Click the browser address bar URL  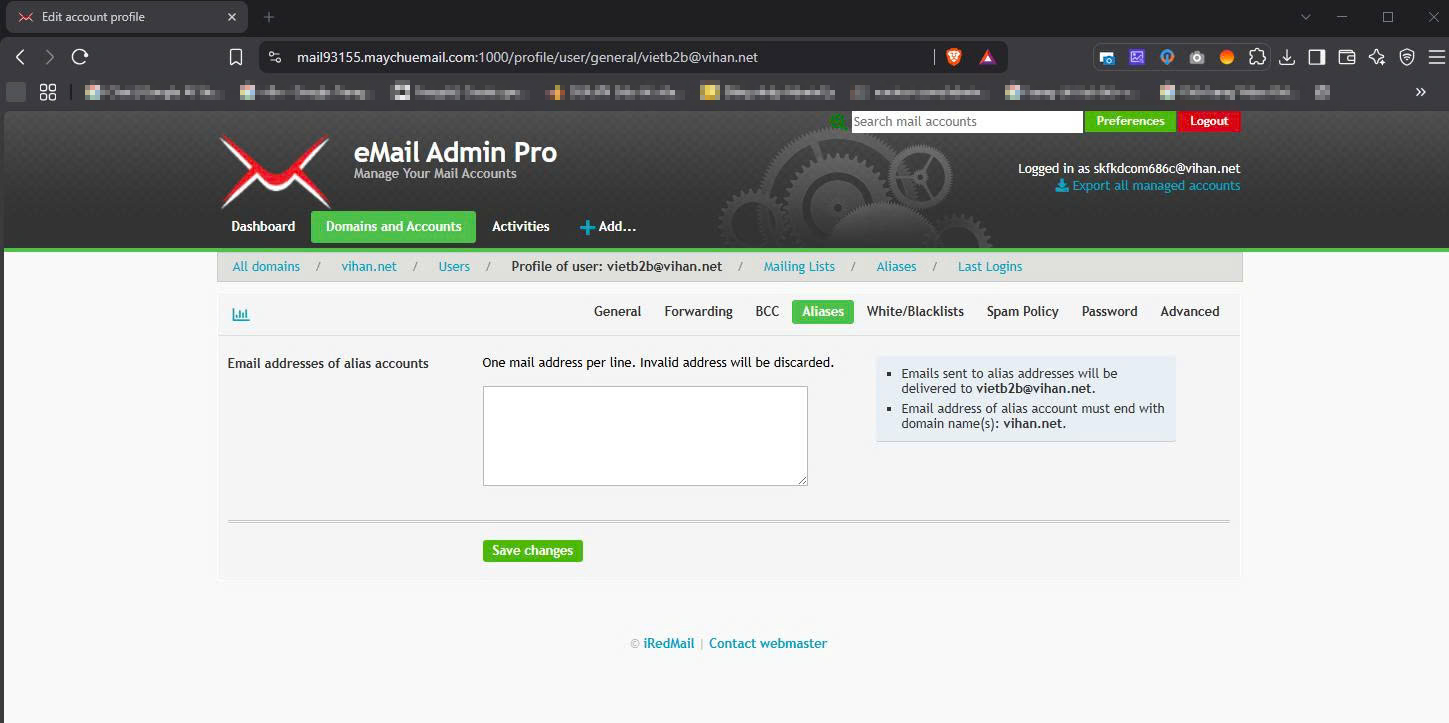(x=527, y=57)
